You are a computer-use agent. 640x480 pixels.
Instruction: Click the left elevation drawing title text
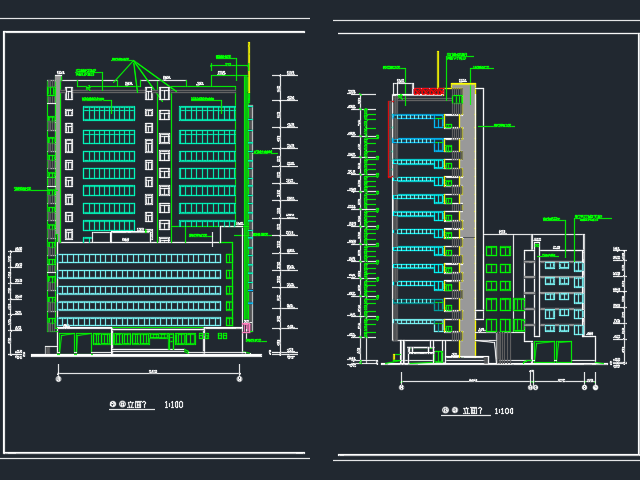click(128, 405)
